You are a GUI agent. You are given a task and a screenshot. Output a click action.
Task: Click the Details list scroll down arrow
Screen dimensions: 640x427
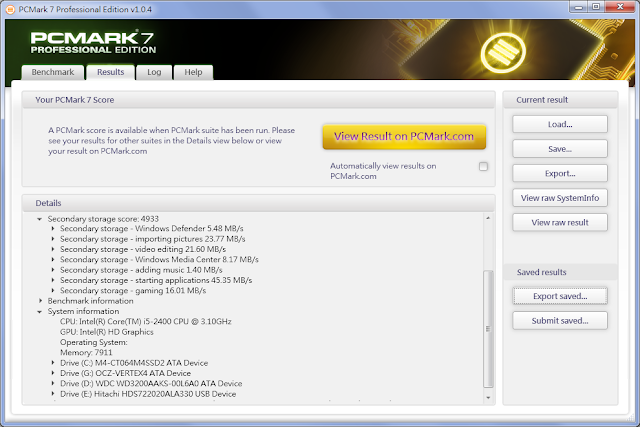[x=488, y=398]
